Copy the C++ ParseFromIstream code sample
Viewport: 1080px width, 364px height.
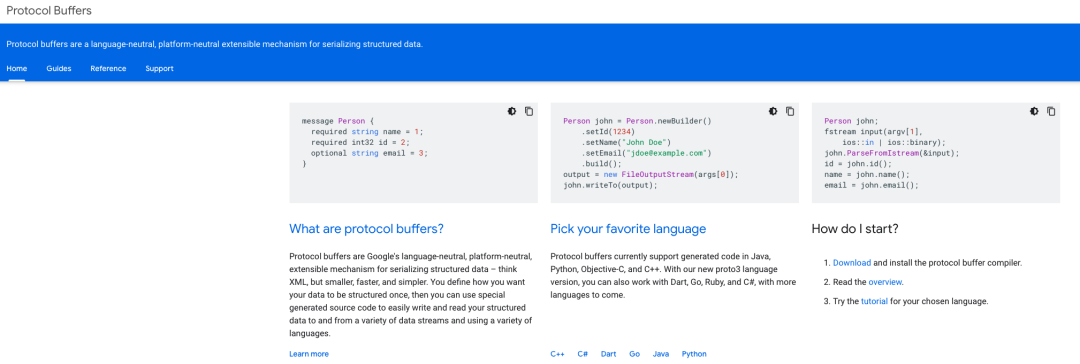(1051, 111)
